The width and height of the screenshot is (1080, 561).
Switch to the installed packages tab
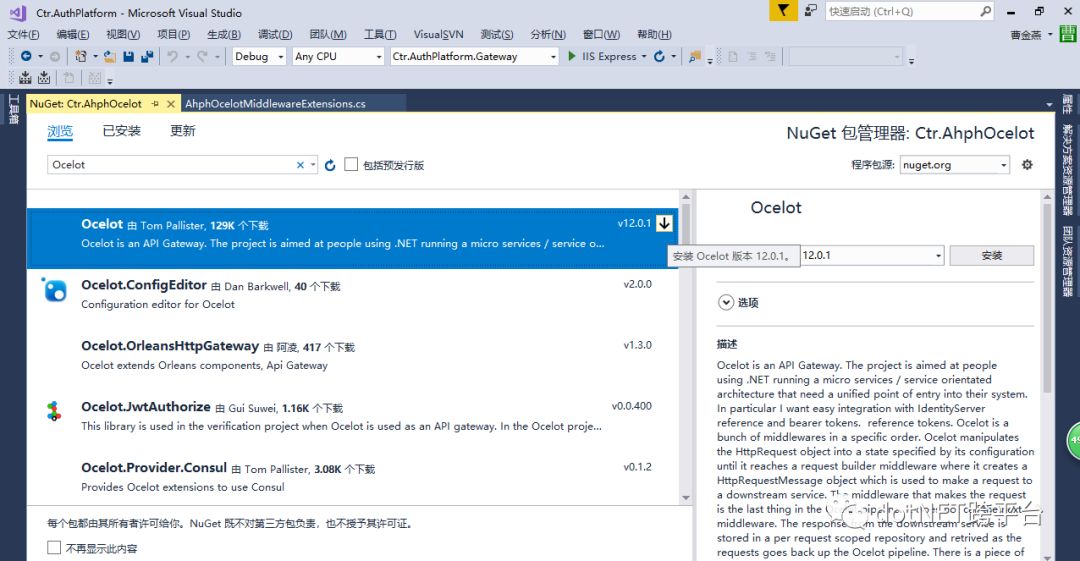tap(122, 131)
